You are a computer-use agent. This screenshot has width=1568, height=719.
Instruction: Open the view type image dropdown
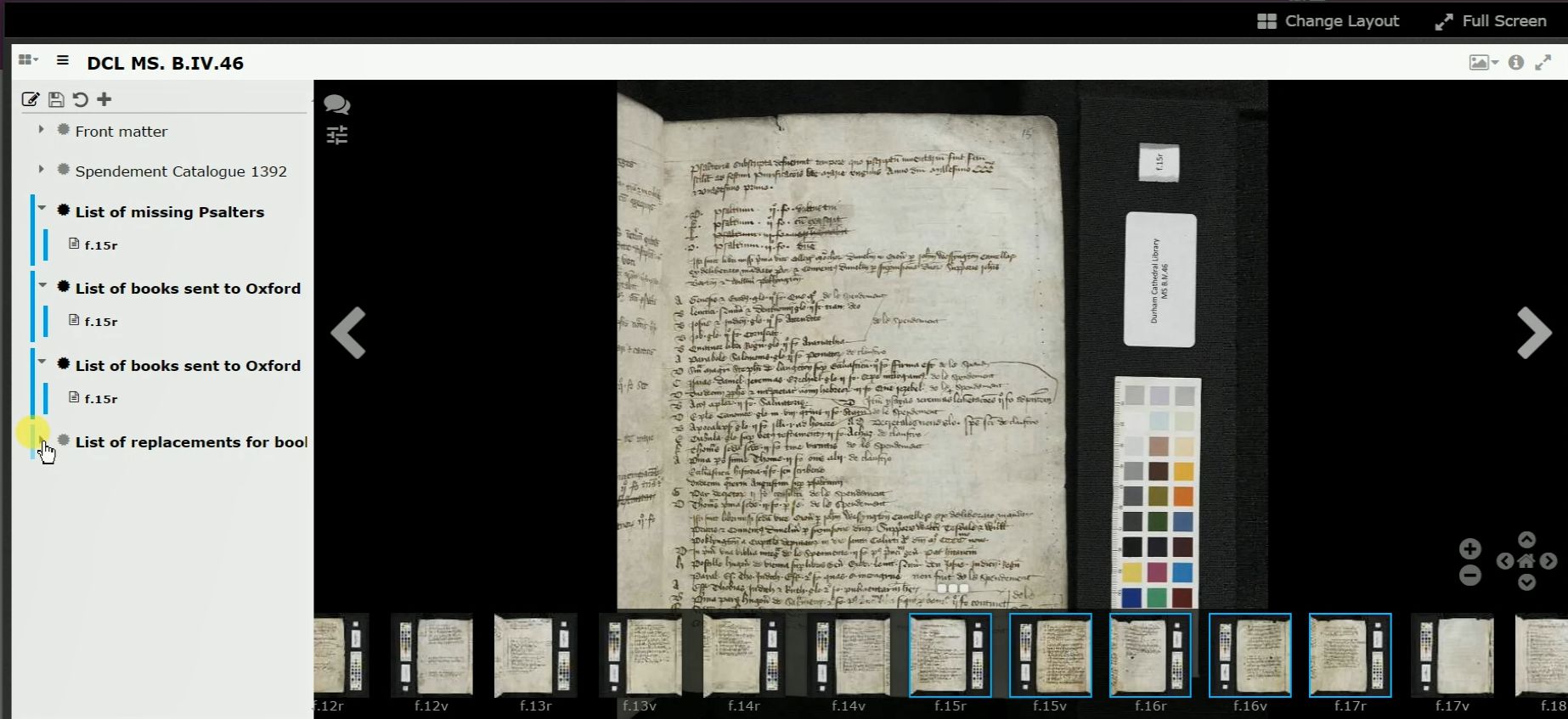[x=1484, y=62]
